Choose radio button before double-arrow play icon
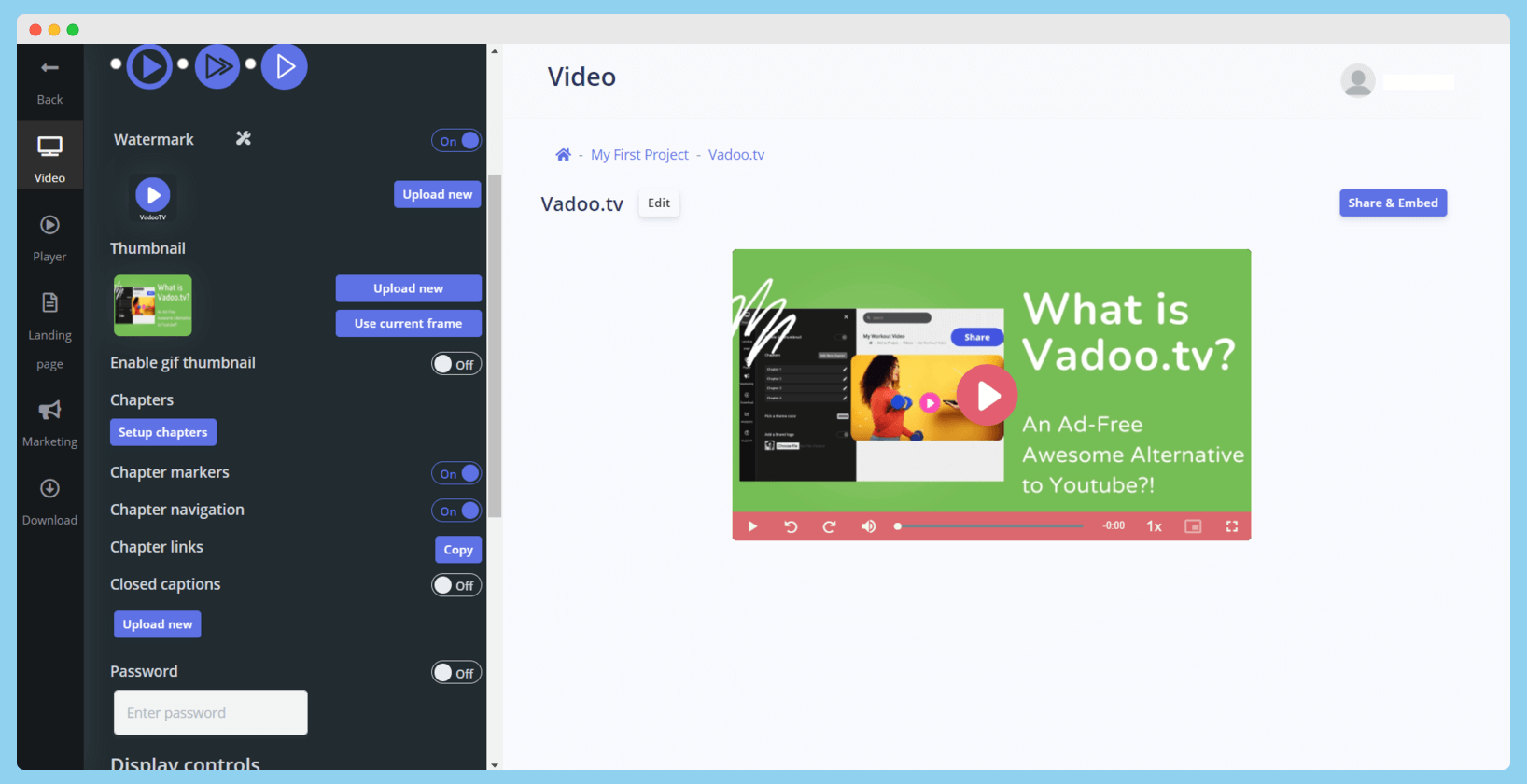Image resolution: width=1527 pixels, height=784 pixels. 183,64
